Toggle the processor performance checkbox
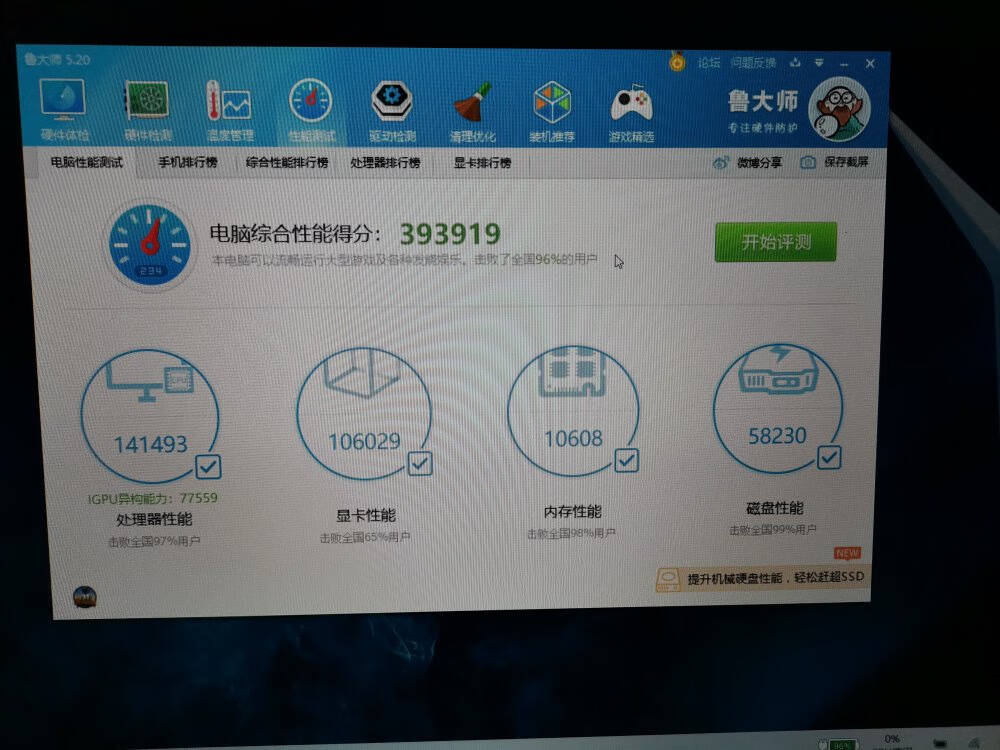 click(x=208, y=467)
